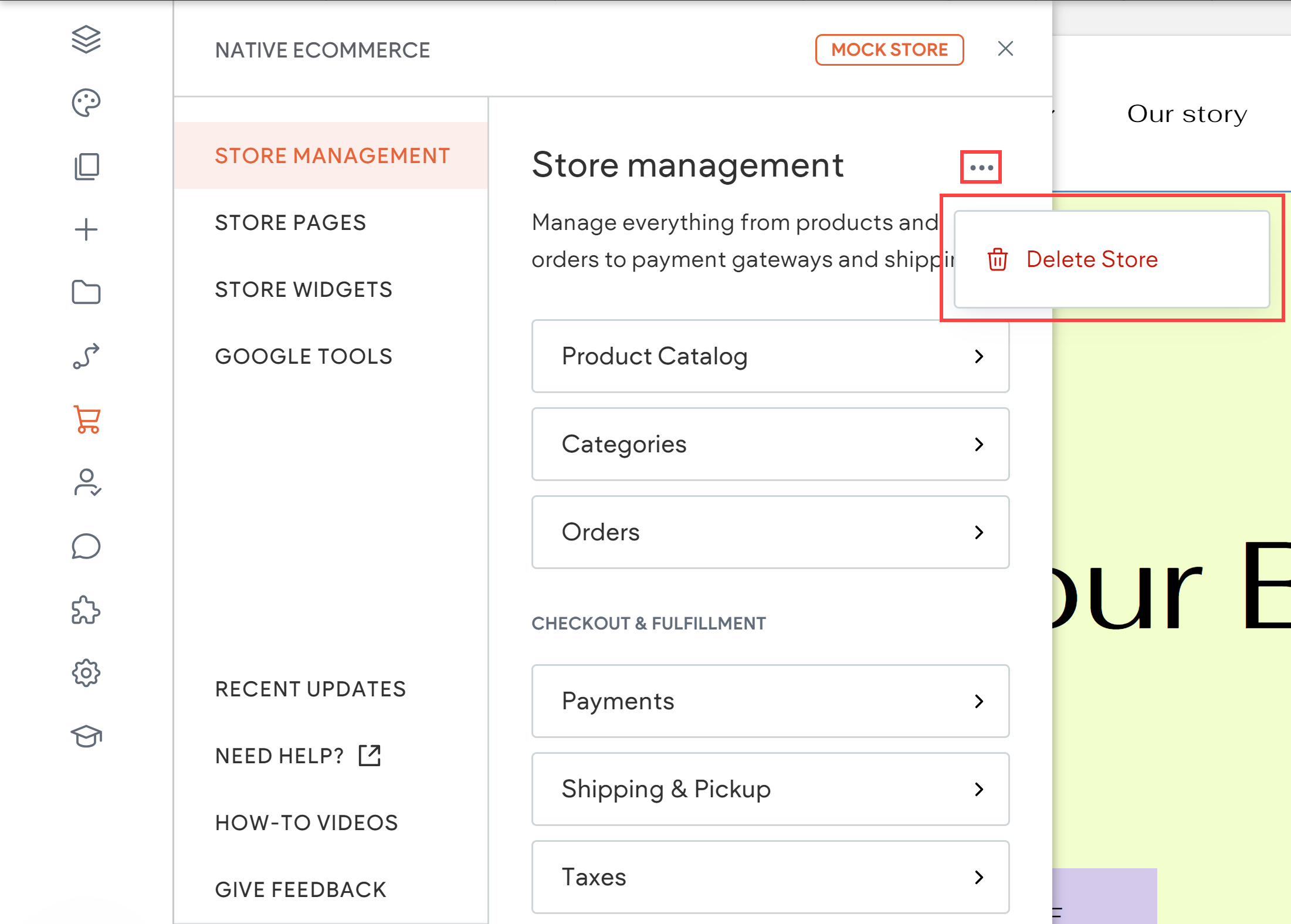Open the settings gear icon
This screenshot has width=1291, height=924.
pos(86,673)
